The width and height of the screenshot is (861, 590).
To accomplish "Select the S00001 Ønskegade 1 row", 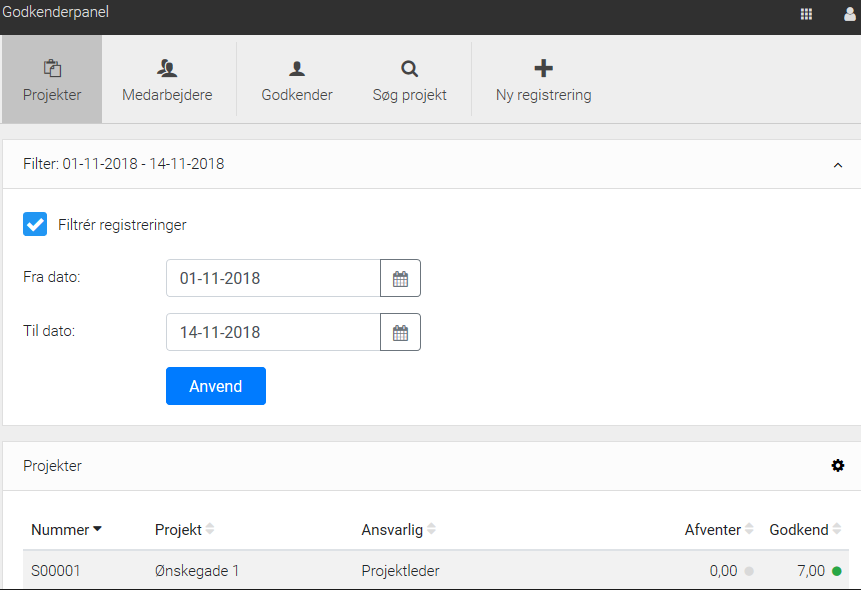I will pos(436,571).
